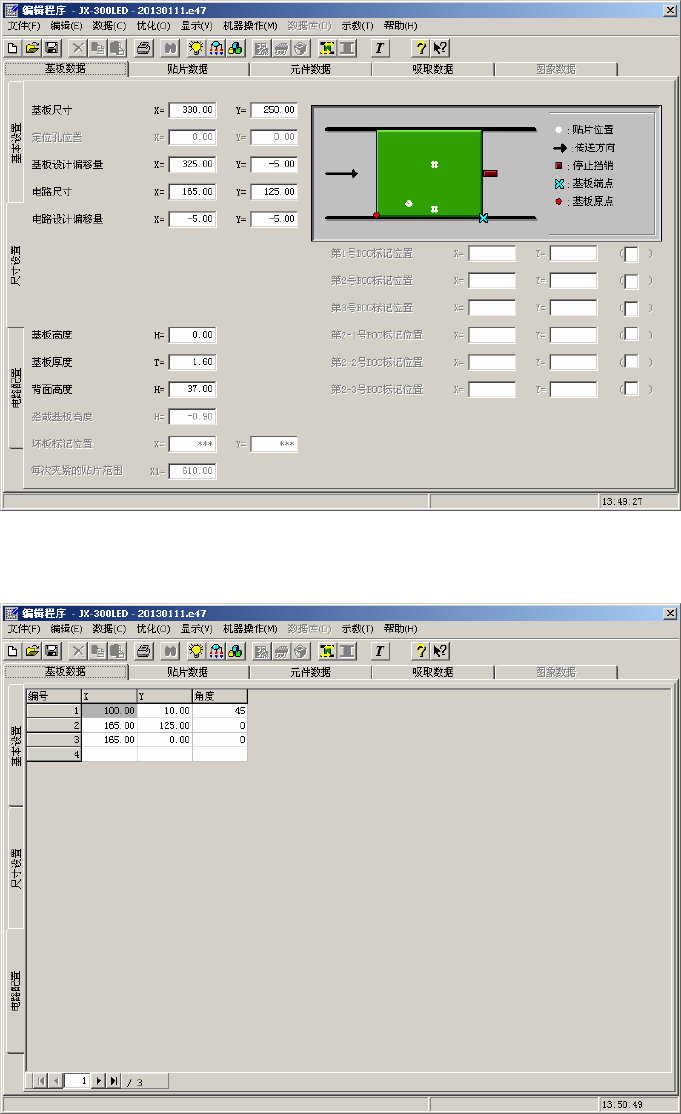681x1114 pixels.
Task: Switch to 贴片数据 tab in upper window
Action: point(187,69)
